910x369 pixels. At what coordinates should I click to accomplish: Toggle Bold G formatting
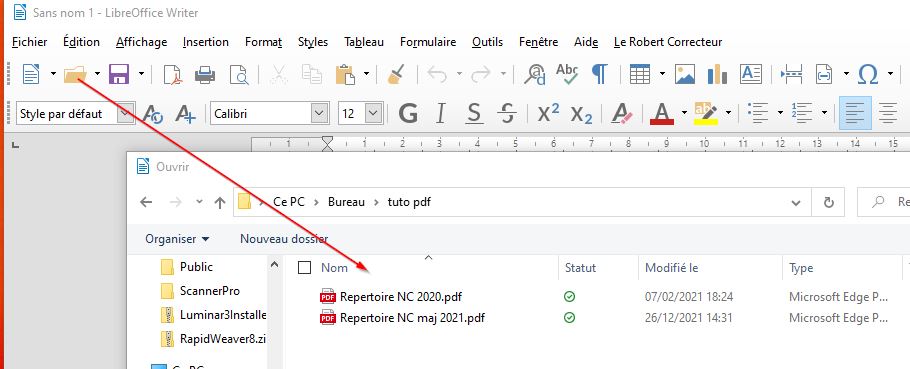409,113
